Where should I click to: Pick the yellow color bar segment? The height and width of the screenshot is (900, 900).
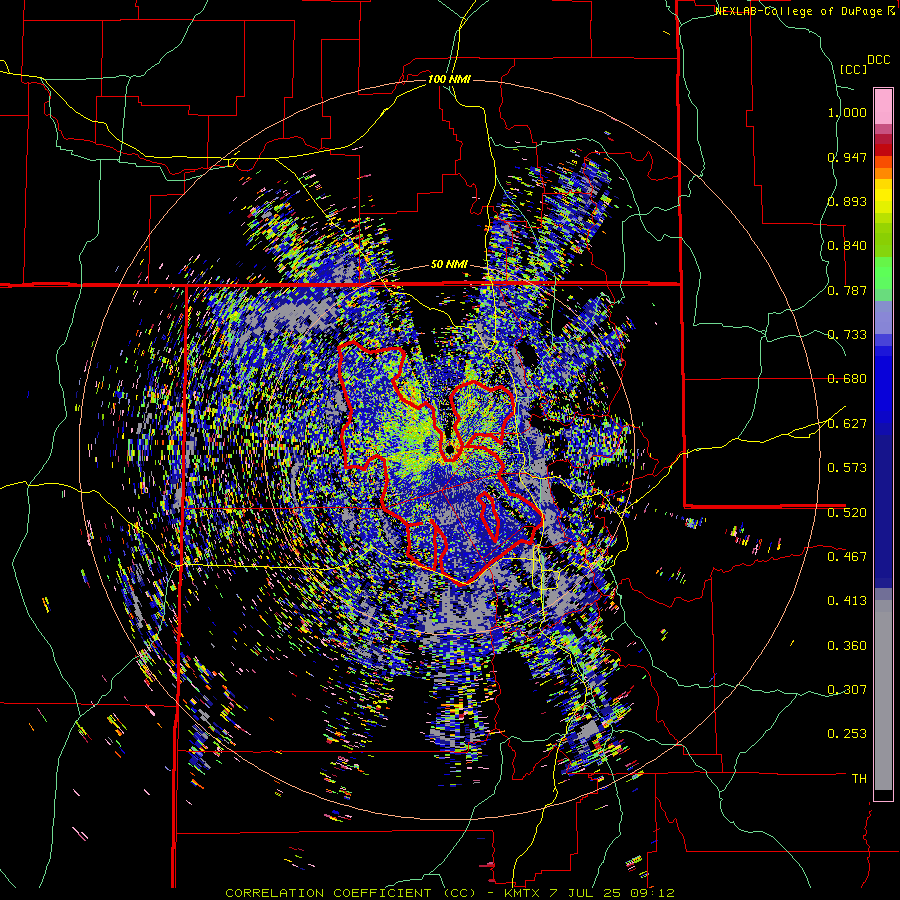(x=883, y=196)
